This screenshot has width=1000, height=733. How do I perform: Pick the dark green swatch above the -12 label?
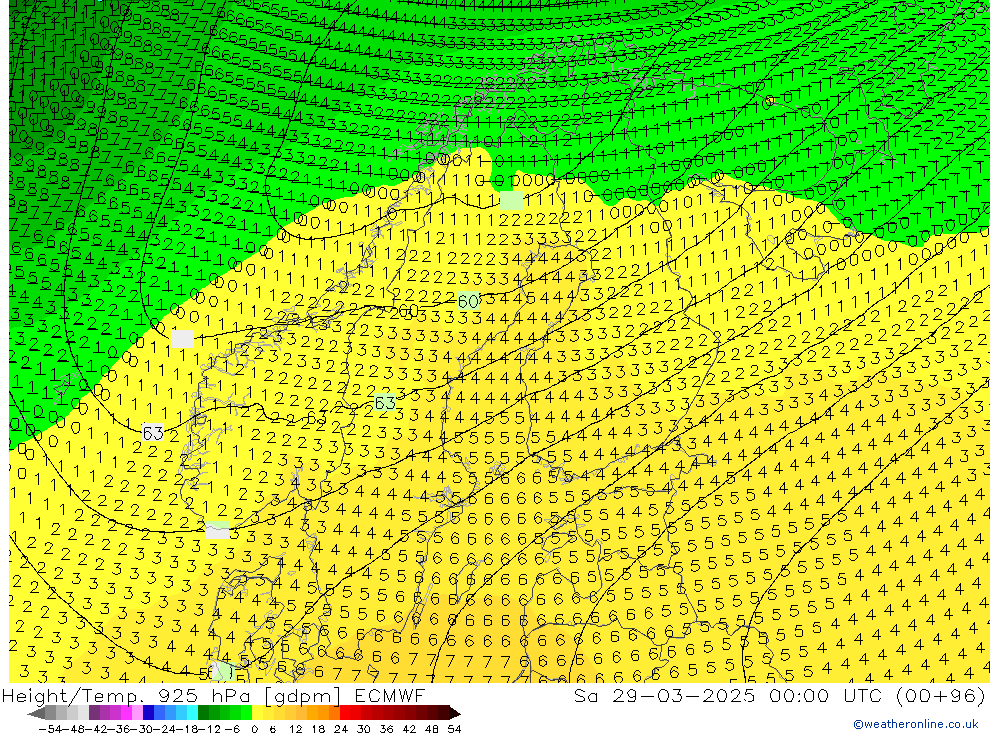[x=203, y=713]
